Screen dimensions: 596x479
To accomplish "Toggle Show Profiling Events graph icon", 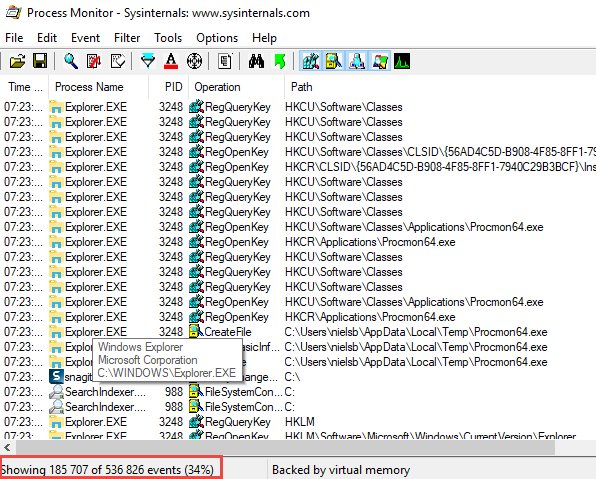I will coord(402,61).
